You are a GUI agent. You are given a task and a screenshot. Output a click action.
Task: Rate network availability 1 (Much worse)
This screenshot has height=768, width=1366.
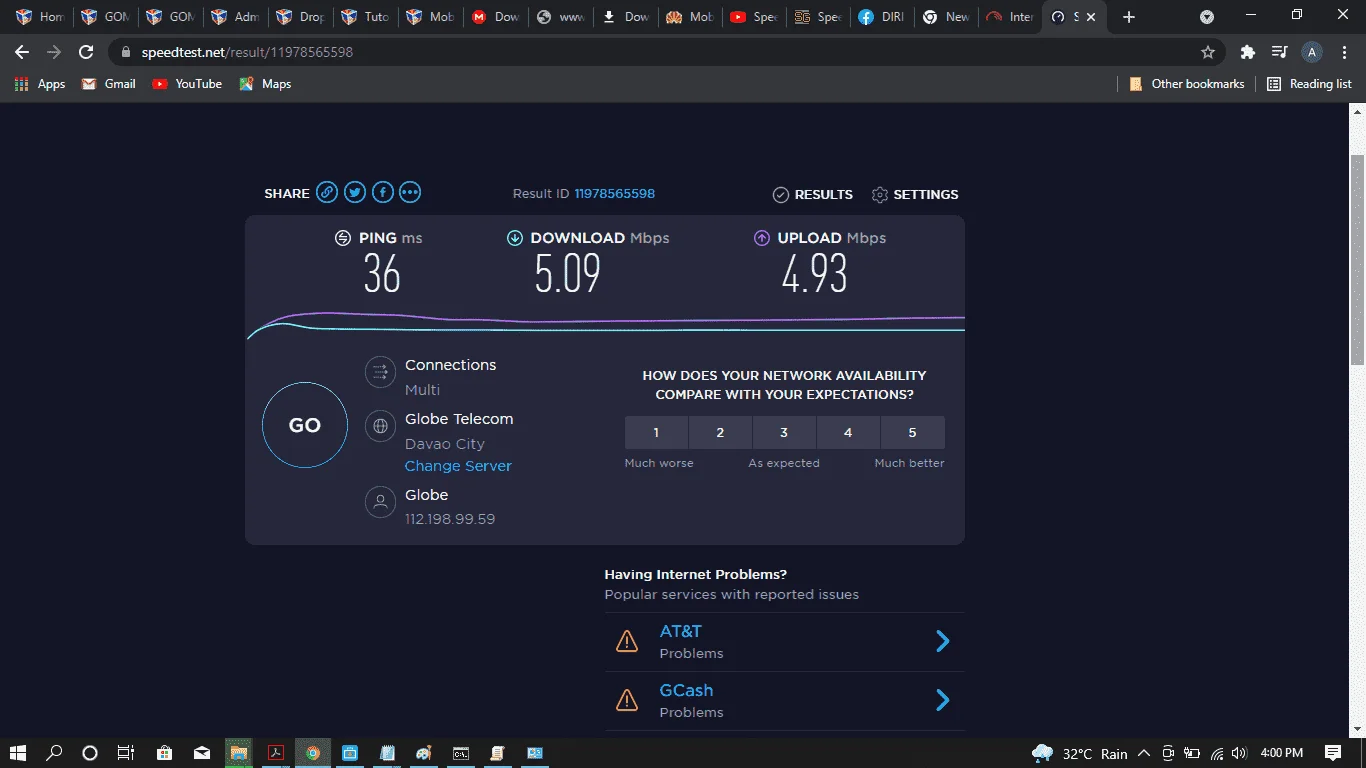656,433
